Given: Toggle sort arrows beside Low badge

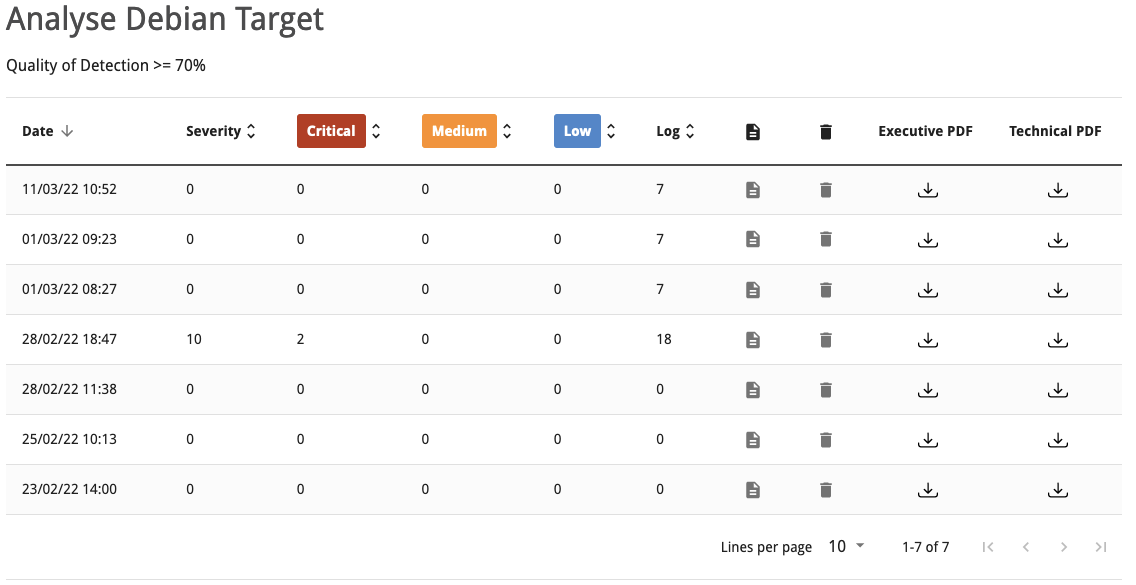Looking at the screenshot, I should coord(611,131).
